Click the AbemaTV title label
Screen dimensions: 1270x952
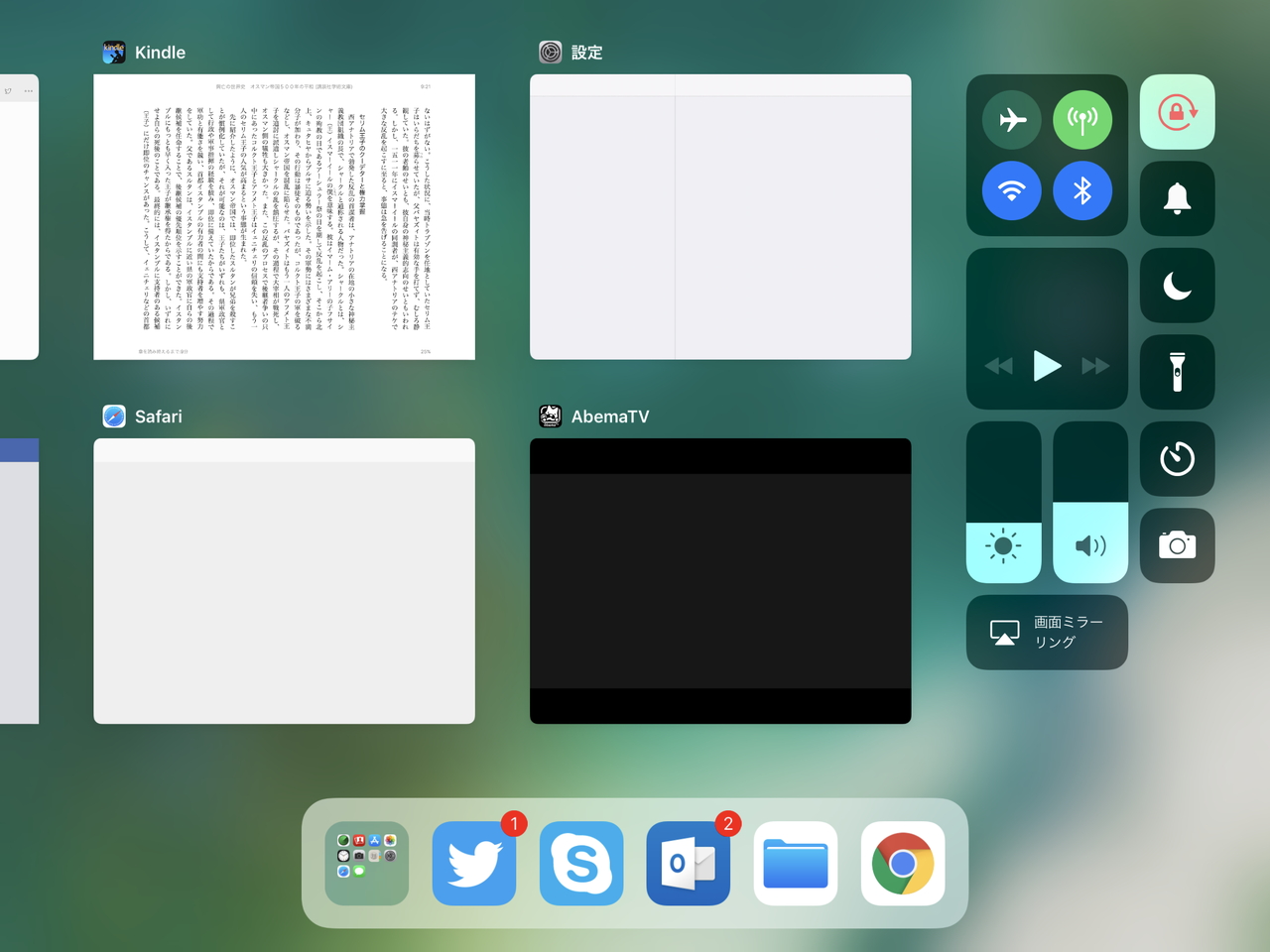[x=610, y=416]
